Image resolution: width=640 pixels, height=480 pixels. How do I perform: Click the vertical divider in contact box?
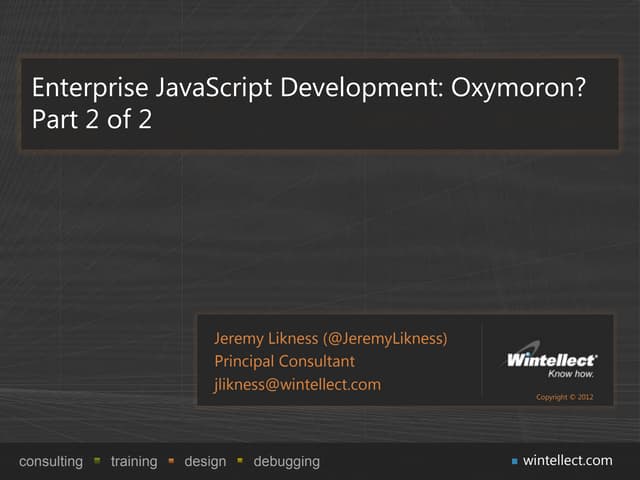click(482, 360)
